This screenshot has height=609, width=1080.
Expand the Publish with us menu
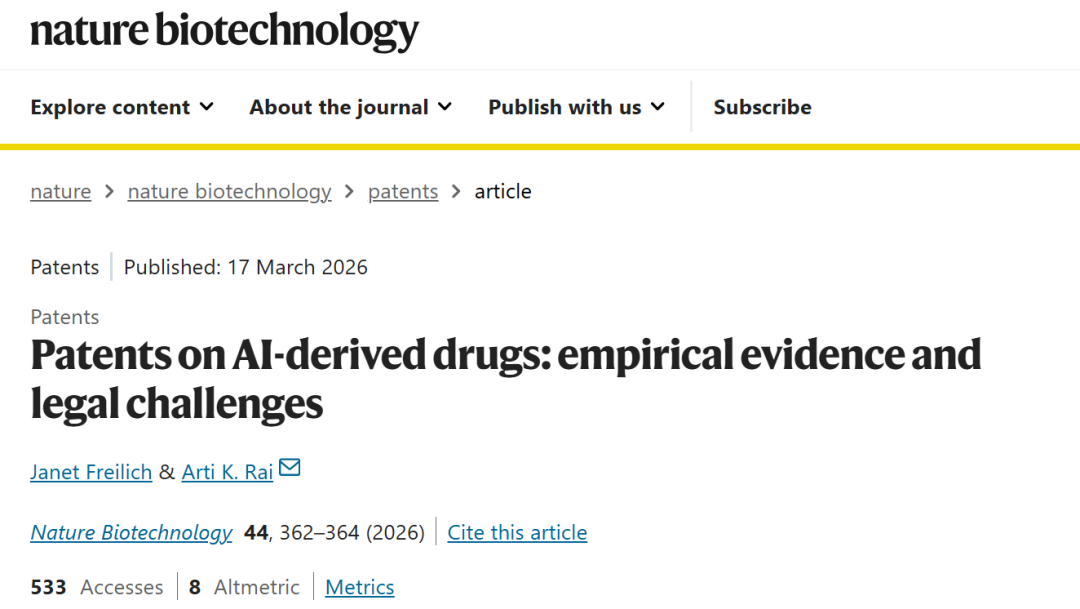pyautogui.click(x=576, y=107)
